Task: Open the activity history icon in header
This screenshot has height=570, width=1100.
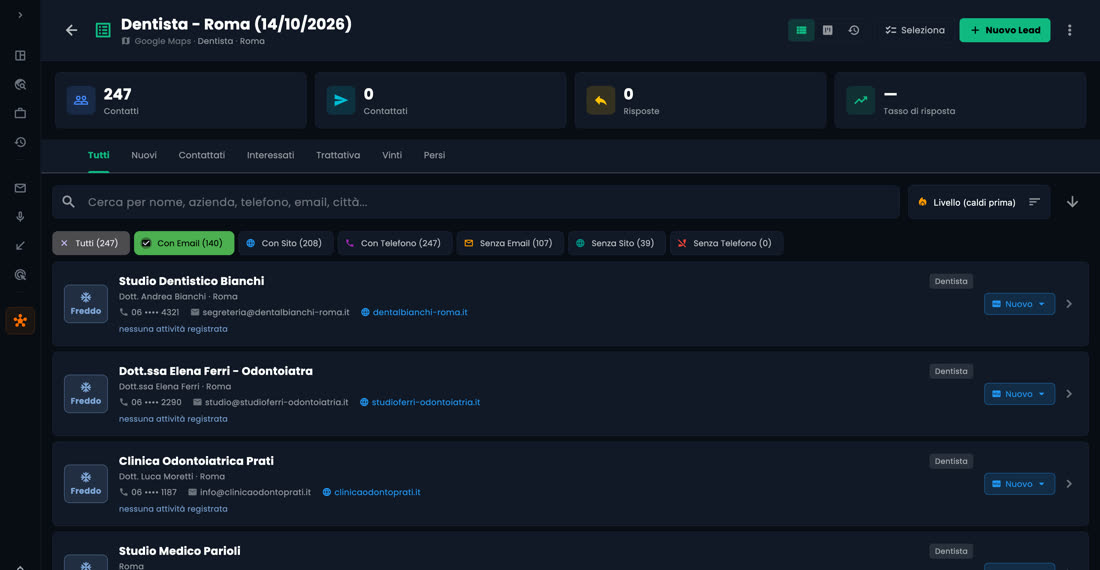Action: [854, 30]
